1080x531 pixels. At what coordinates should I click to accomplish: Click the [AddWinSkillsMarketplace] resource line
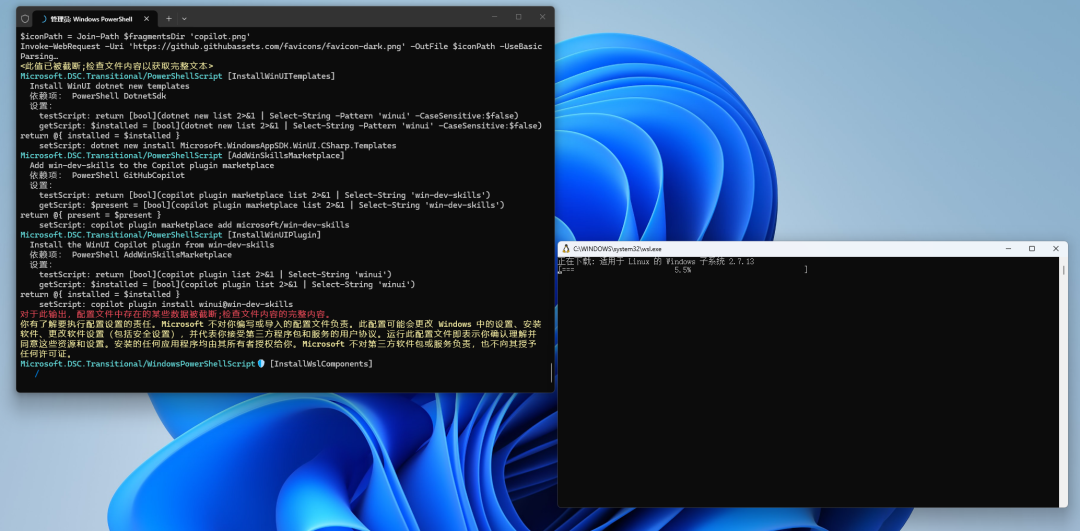pos(183,156)
